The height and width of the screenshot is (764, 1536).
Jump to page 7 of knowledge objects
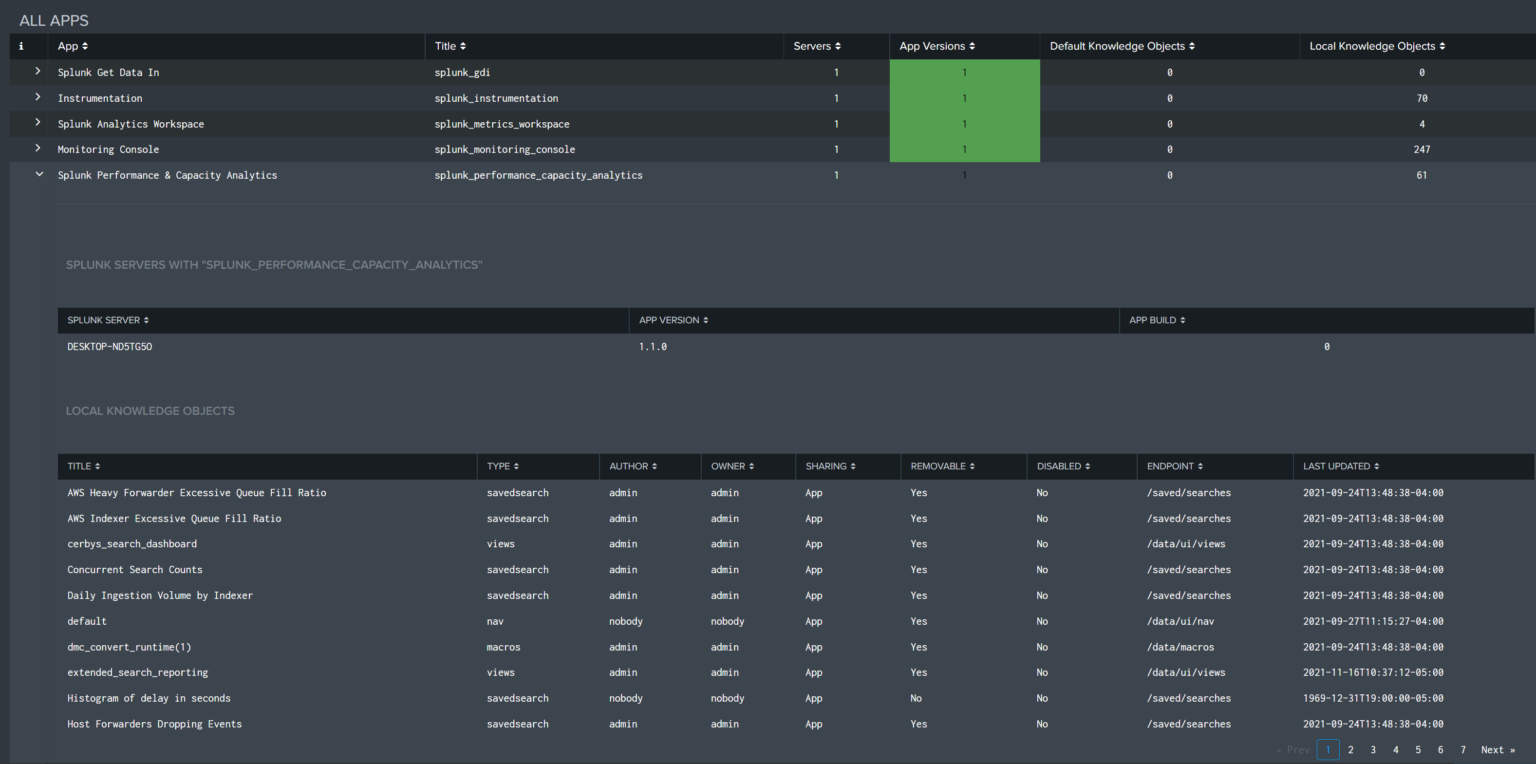pyautogui.click(x=1463, y=750)
